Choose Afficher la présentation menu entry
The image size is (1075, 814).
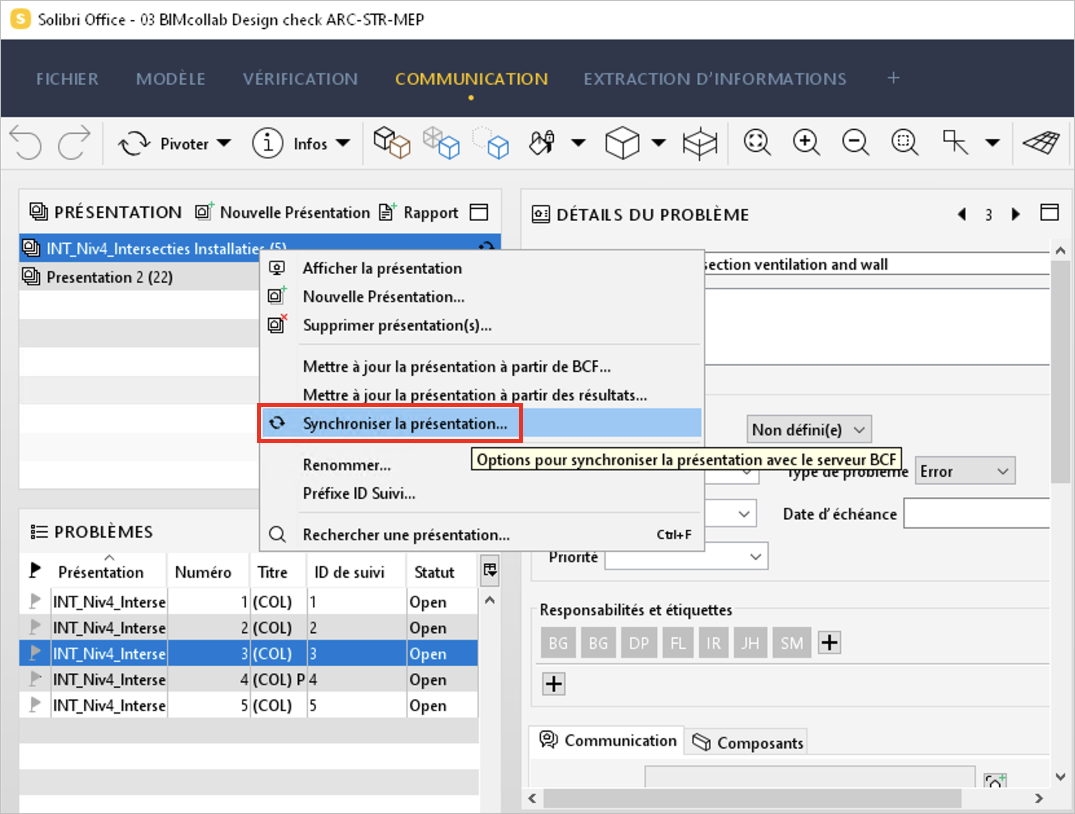(x=481, y=268)
